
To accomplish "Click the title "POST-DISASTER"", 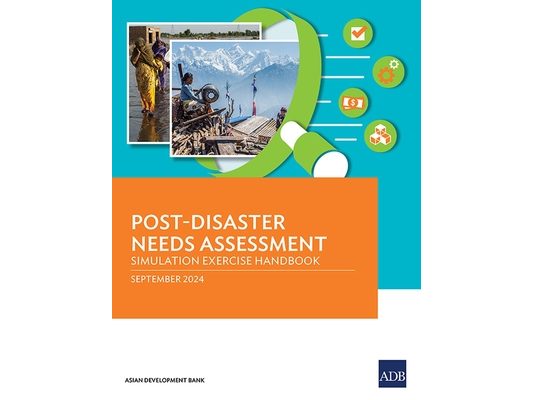I will (208, 222).
